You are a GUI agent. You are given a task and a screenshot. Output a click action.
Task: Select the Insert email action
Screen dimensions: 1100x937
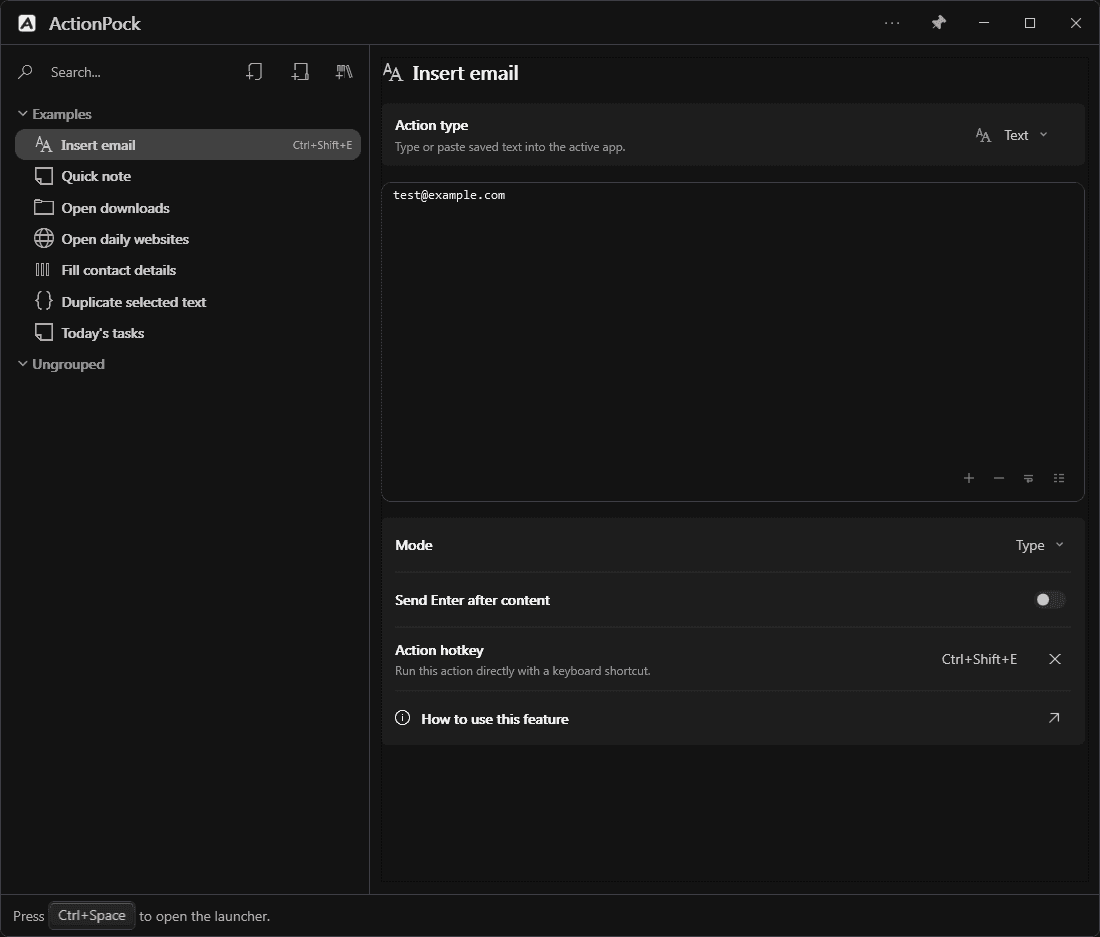[x=188, y=144]
